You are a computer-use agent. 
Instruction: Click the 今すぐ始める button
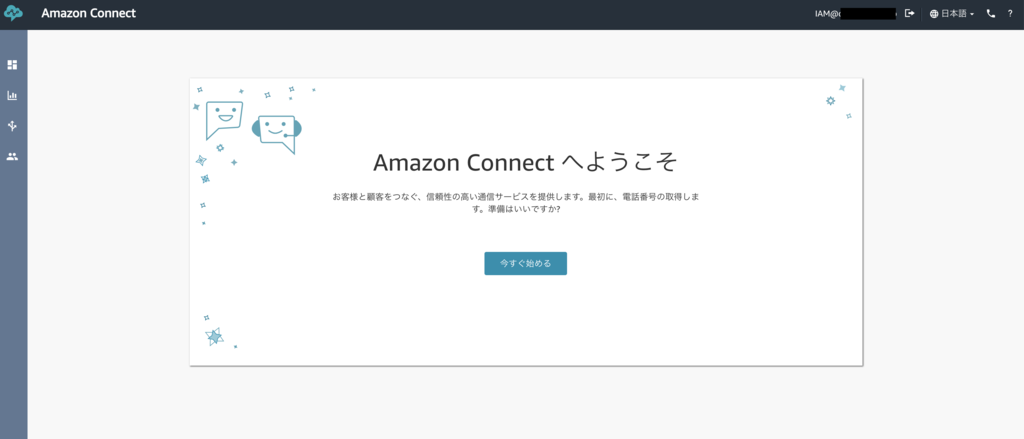pyautogui.click(x=526, y=263)
